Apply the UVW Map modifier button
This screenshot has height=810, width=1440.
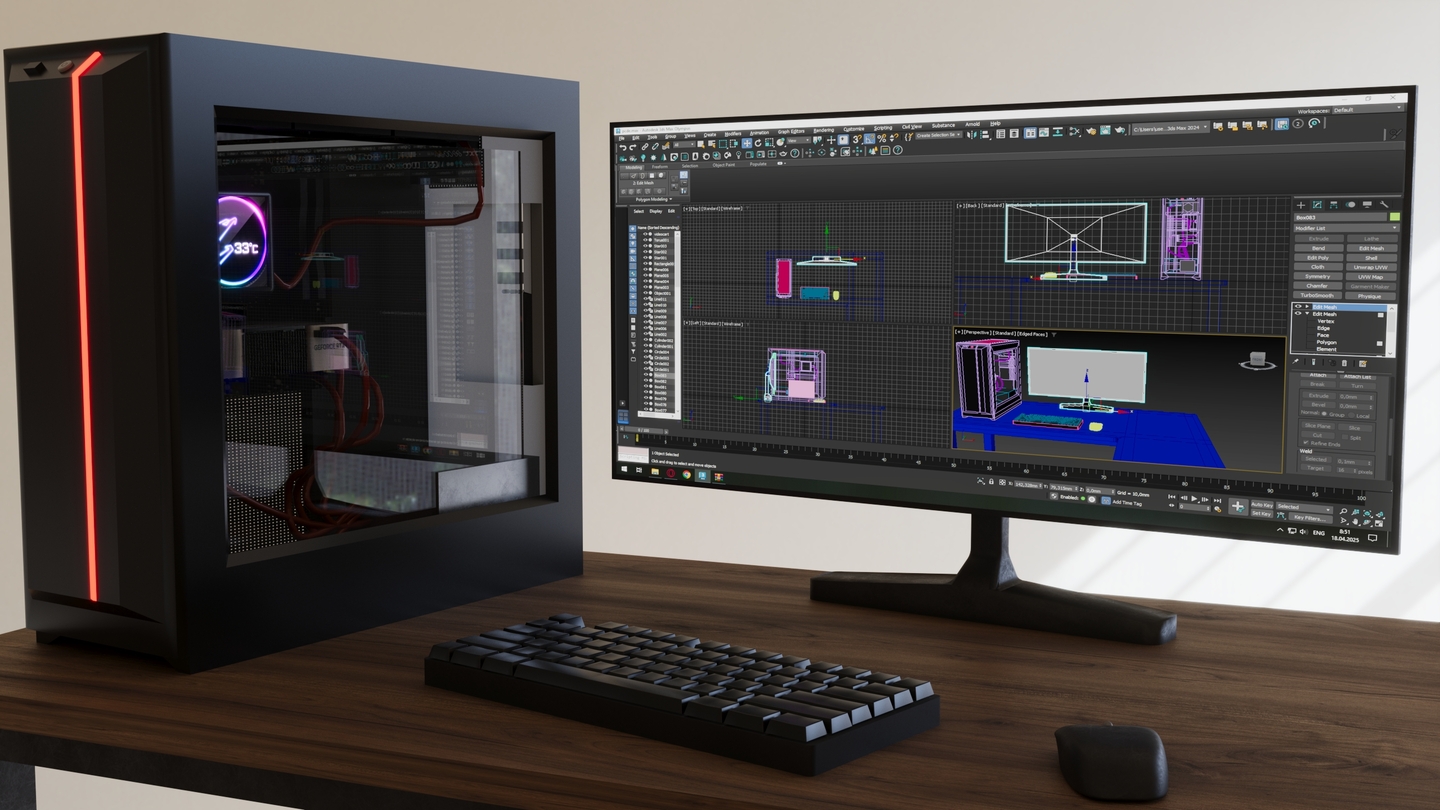1370,277
